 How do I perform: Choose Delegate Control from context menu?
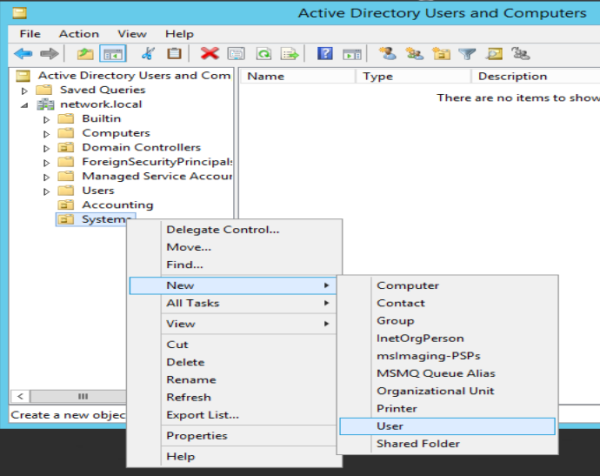coord(233,230)
